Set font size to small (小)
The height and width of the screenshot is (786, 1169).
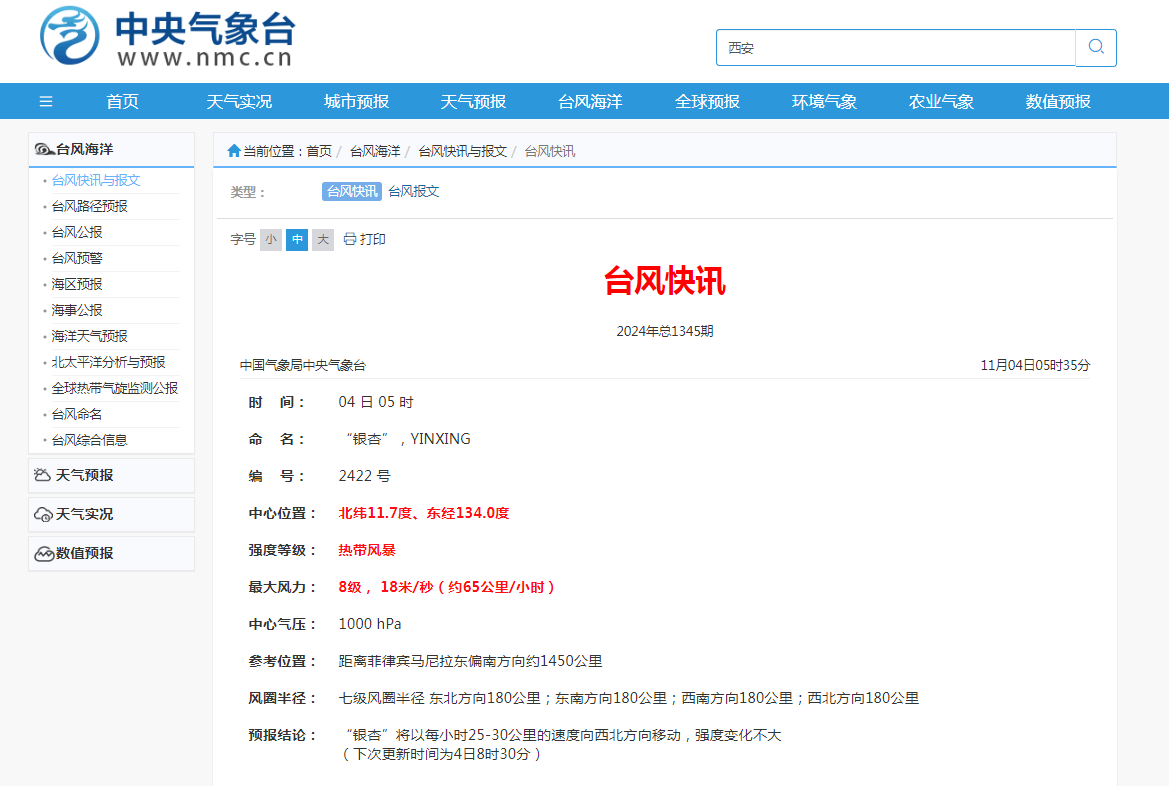(x=271, y=240)
